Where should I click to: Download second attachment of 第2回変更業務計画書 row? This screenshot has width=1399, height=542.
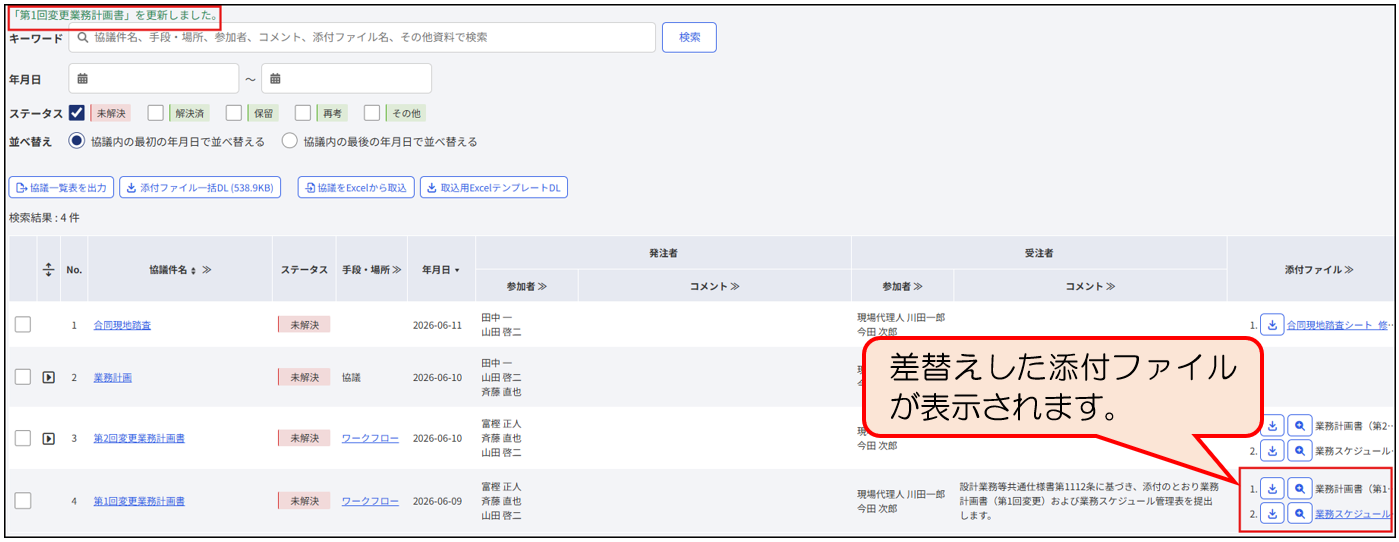(1272, 450)
